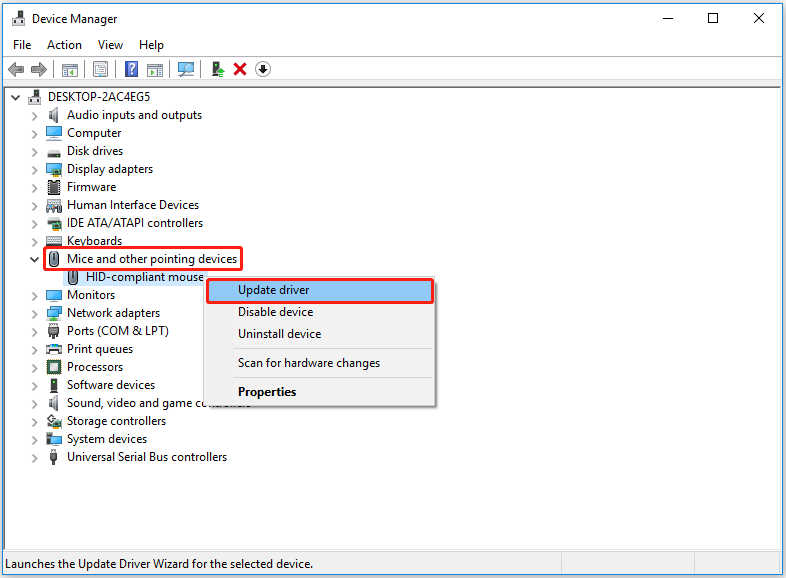Click the Show/Hide Console Tree toolbar icon
Viewport: 786px width, 578px height.
click(70, 70)
